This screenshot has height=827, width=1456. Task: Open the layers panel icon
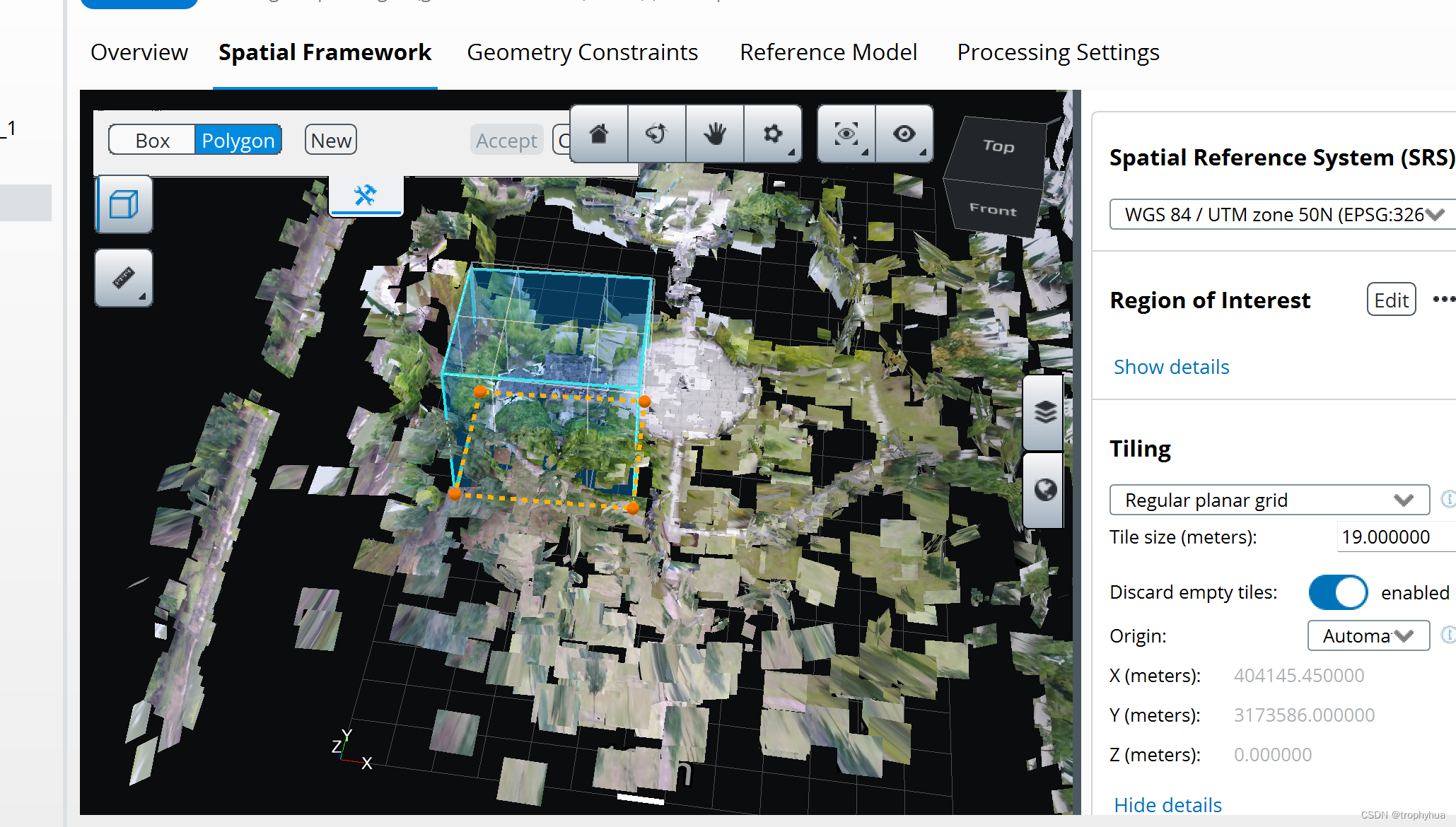(x=1045, y=412)
